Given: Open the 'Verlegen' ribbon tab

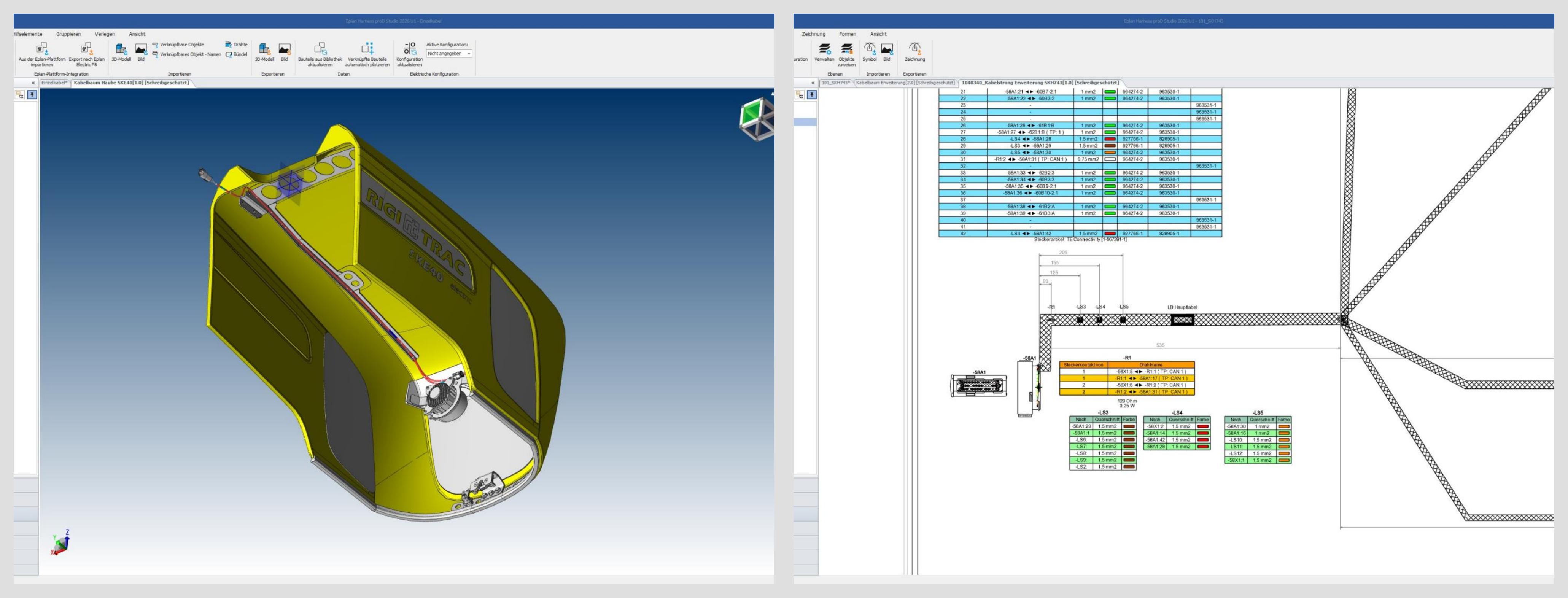Looking at the screenshot, I should click(x=105, y=34).
